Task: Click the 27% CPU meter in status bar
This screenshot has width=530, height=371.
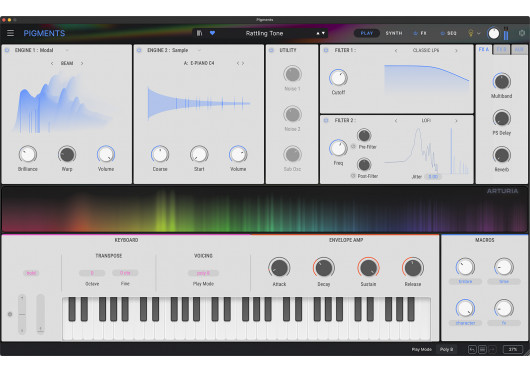Action: click(513, 349)
